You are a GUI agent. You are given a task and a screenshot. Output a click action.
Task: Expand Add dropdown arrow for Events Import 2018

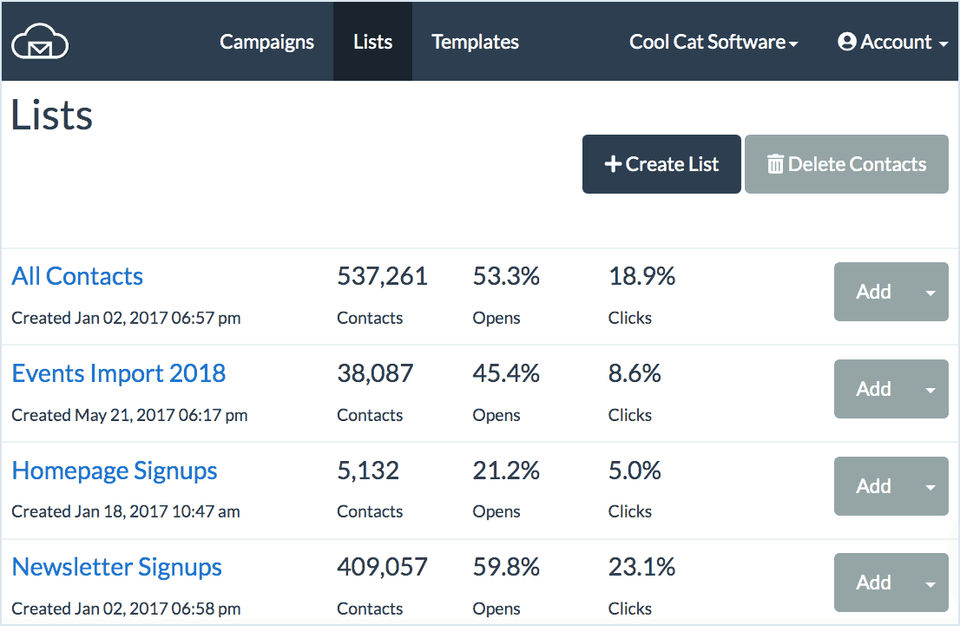coord(930,390)
